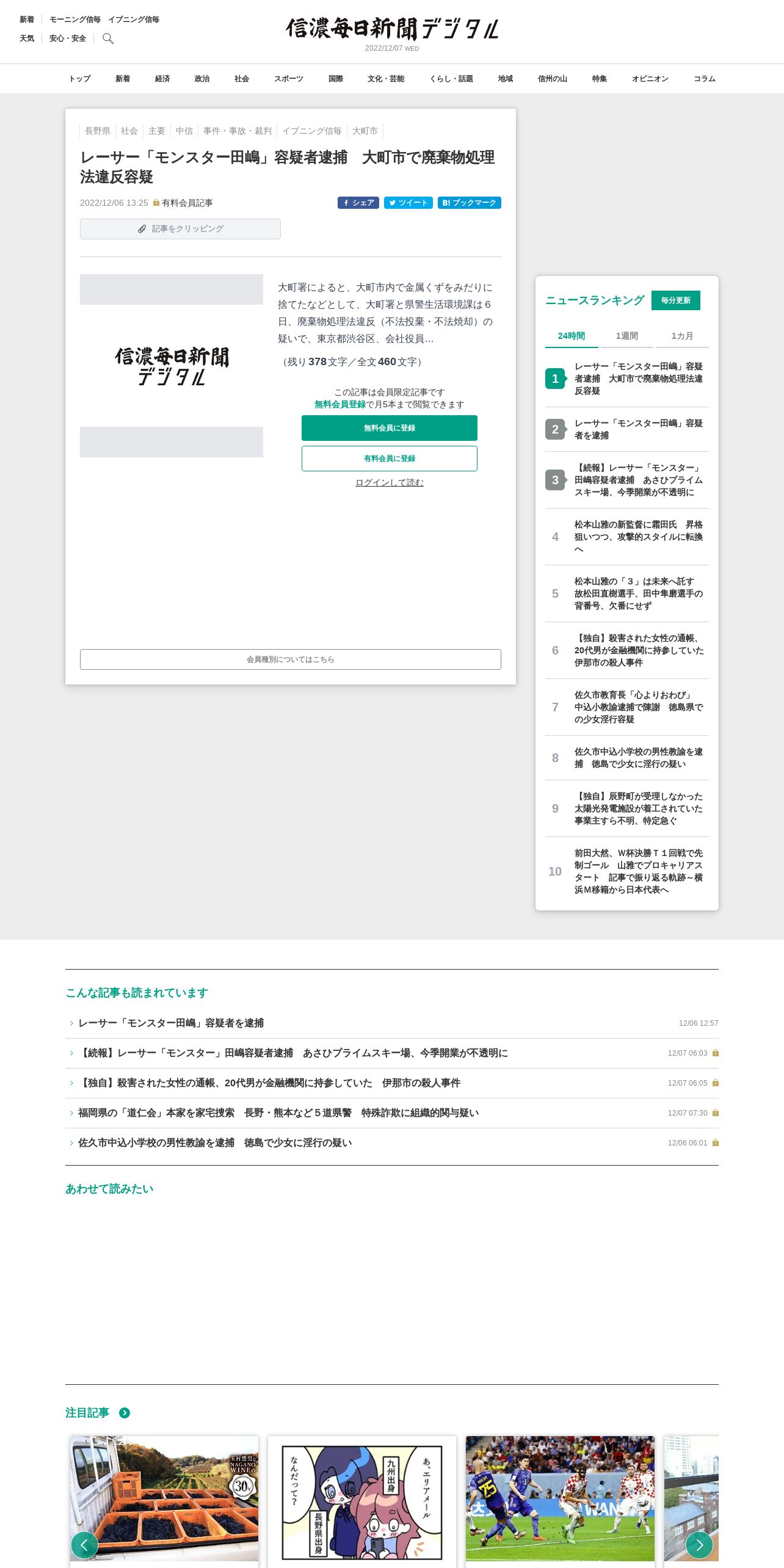Click 主要 article tag
The image size is (784, 1568).
point(157,131)
